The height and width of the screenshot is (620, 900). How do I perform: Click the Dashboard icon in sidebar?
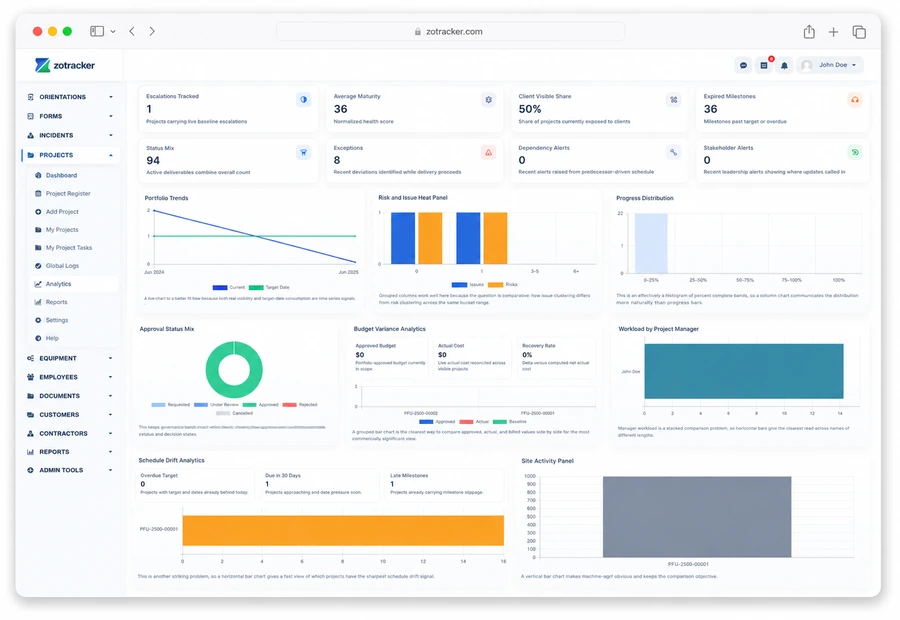click(x=38, y=175)
